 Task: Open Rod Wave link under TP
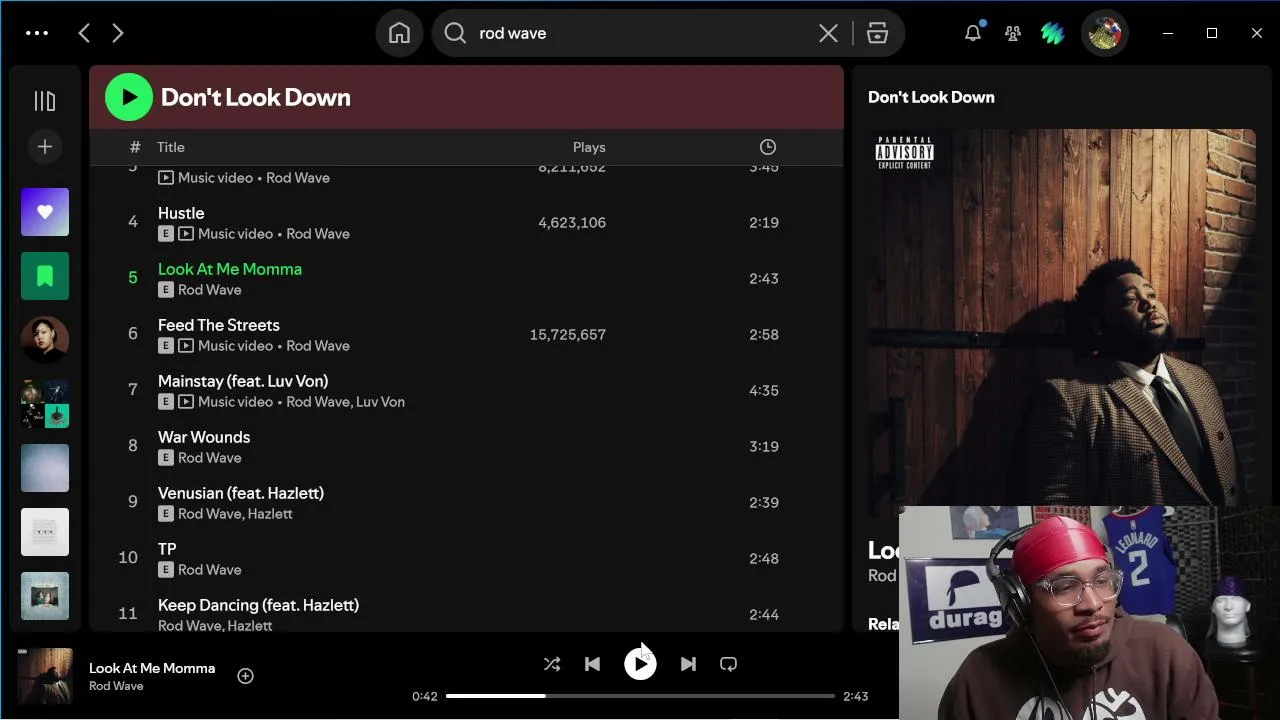(210, 570)
